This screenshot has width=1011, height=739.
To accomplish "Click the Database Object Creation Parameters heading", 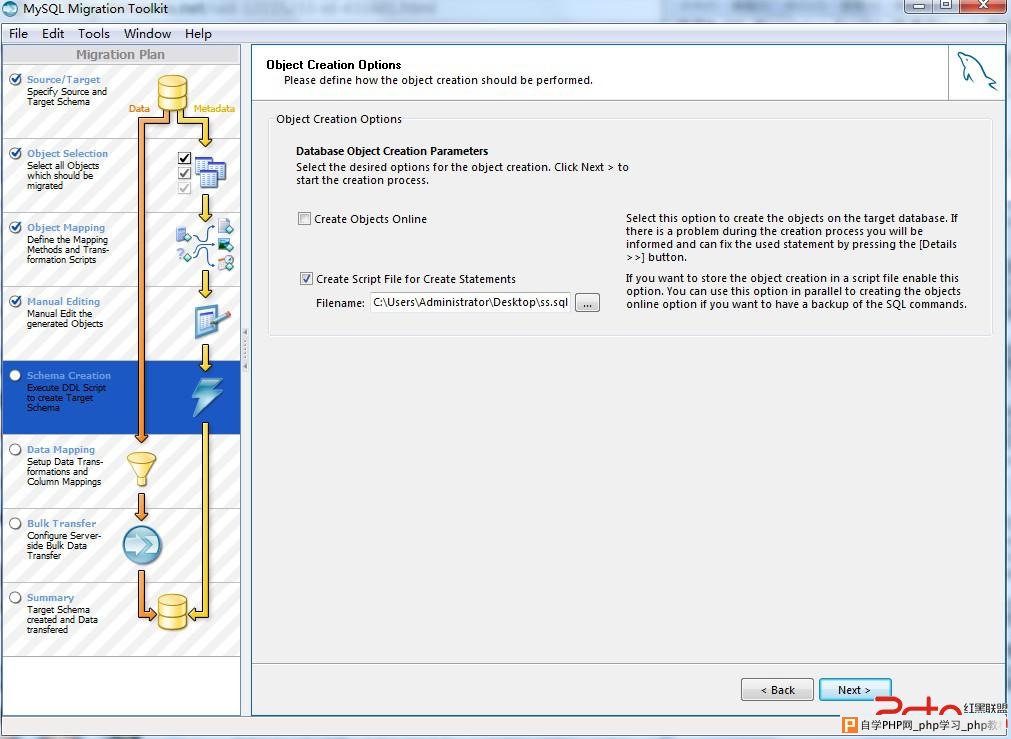I will [392, 151].
